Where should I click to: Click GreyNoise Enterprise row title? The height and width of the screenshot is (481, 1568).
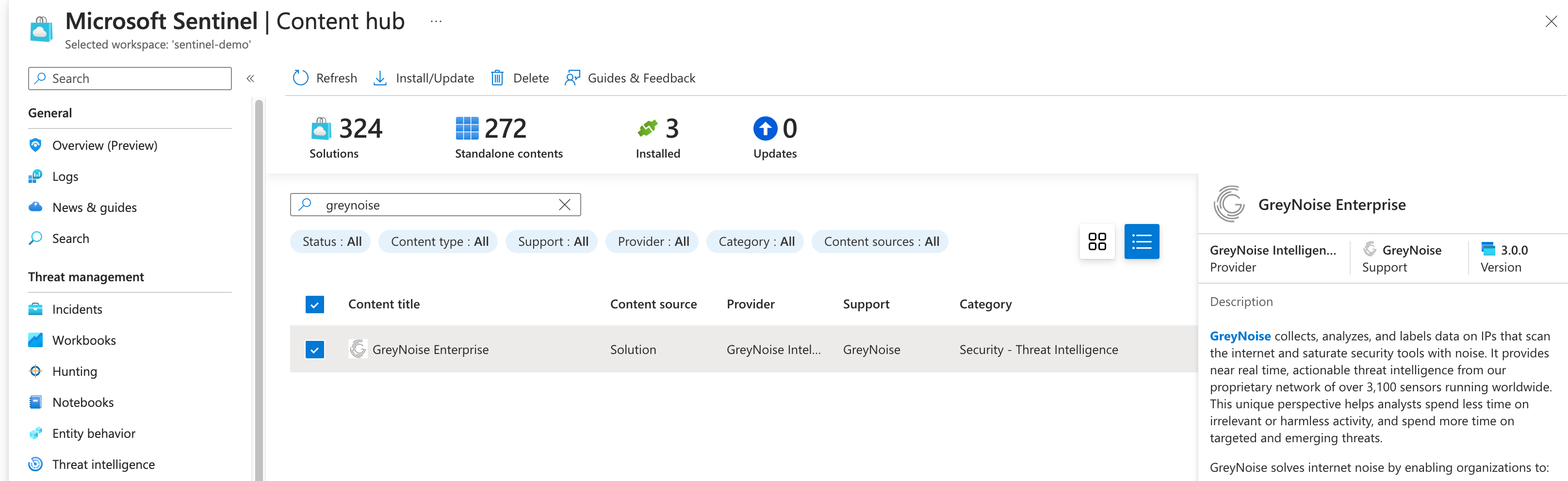tap(430, 349)
